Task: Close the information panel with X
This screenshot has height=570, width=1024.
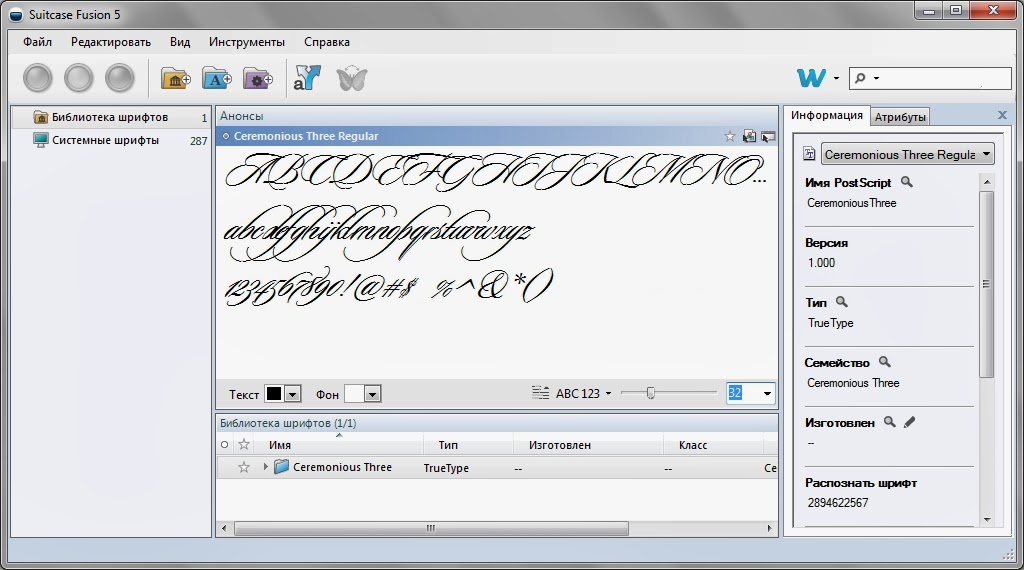Action: 1002,115
